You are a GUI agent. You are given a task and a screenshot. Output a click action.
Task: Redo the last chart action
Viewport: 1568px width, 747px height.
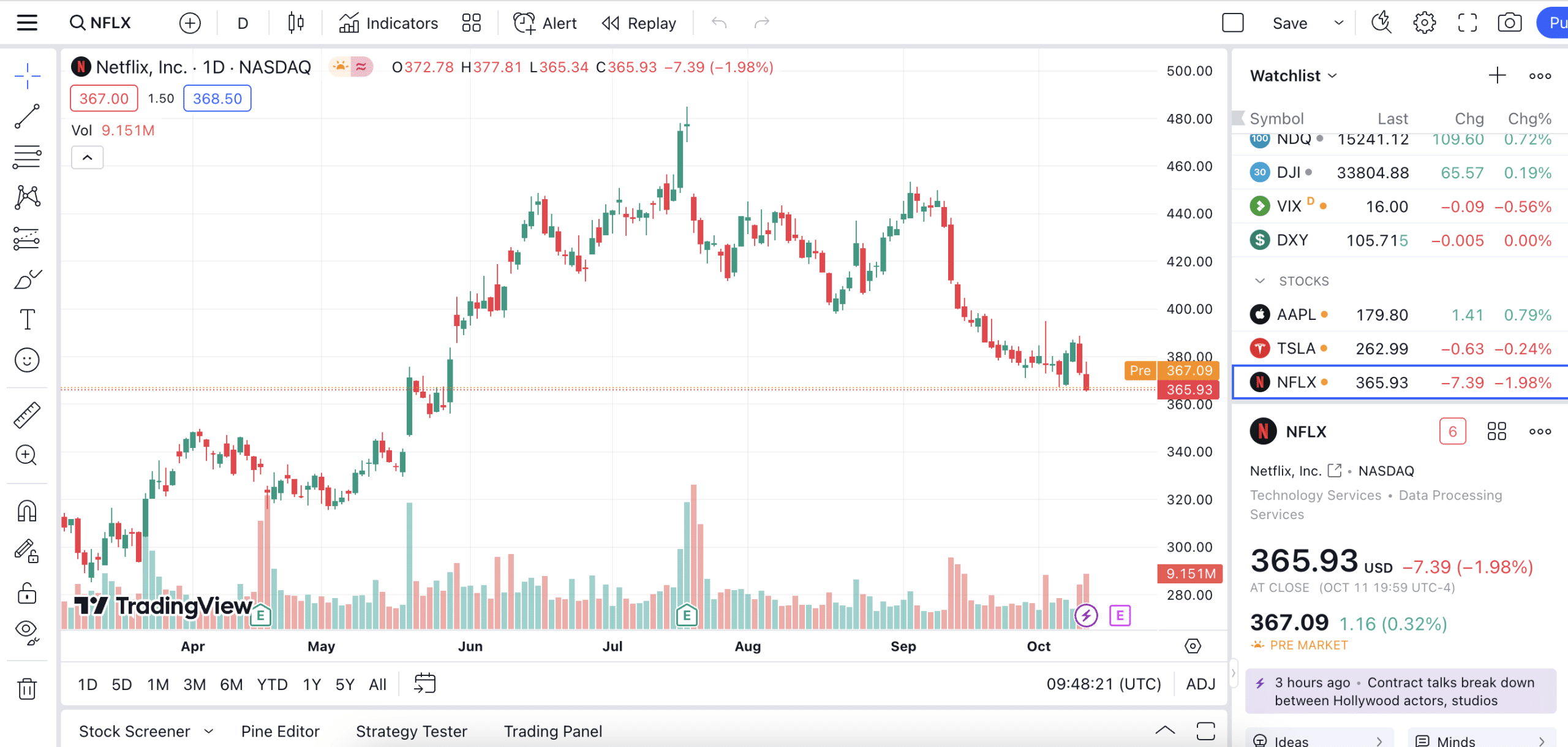pos(761,23)
